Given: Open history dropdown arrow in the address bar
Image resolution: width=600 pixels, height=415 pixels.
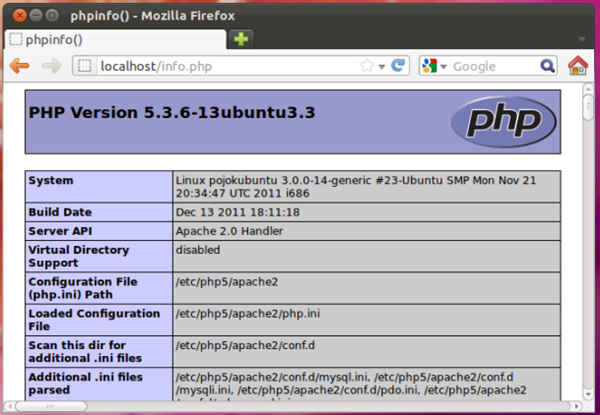Looking at the screenshot, I should [x=382, y=67].
